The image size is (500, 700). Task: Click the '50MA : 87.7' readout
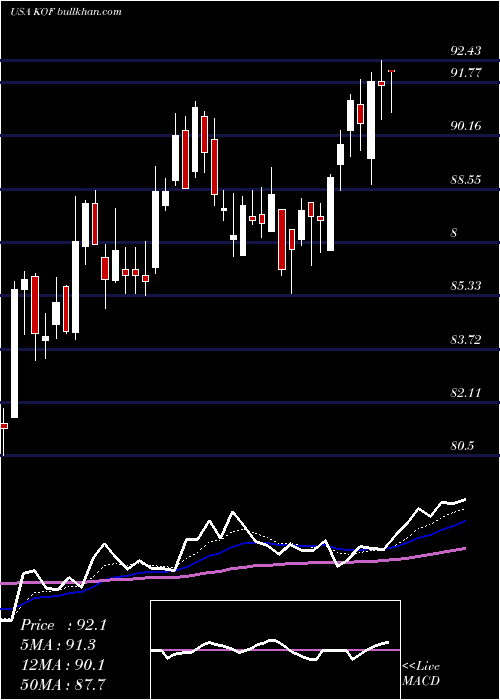(62, 684)
